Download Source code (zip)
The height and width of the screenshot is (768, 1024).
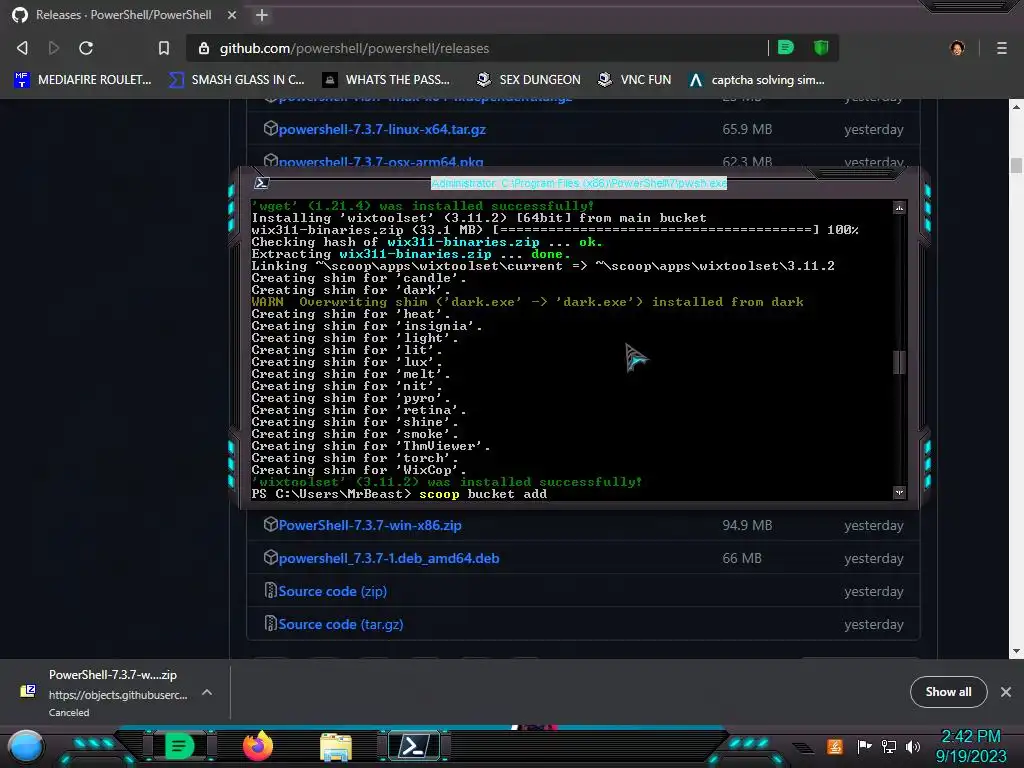(x=332, y=591)
